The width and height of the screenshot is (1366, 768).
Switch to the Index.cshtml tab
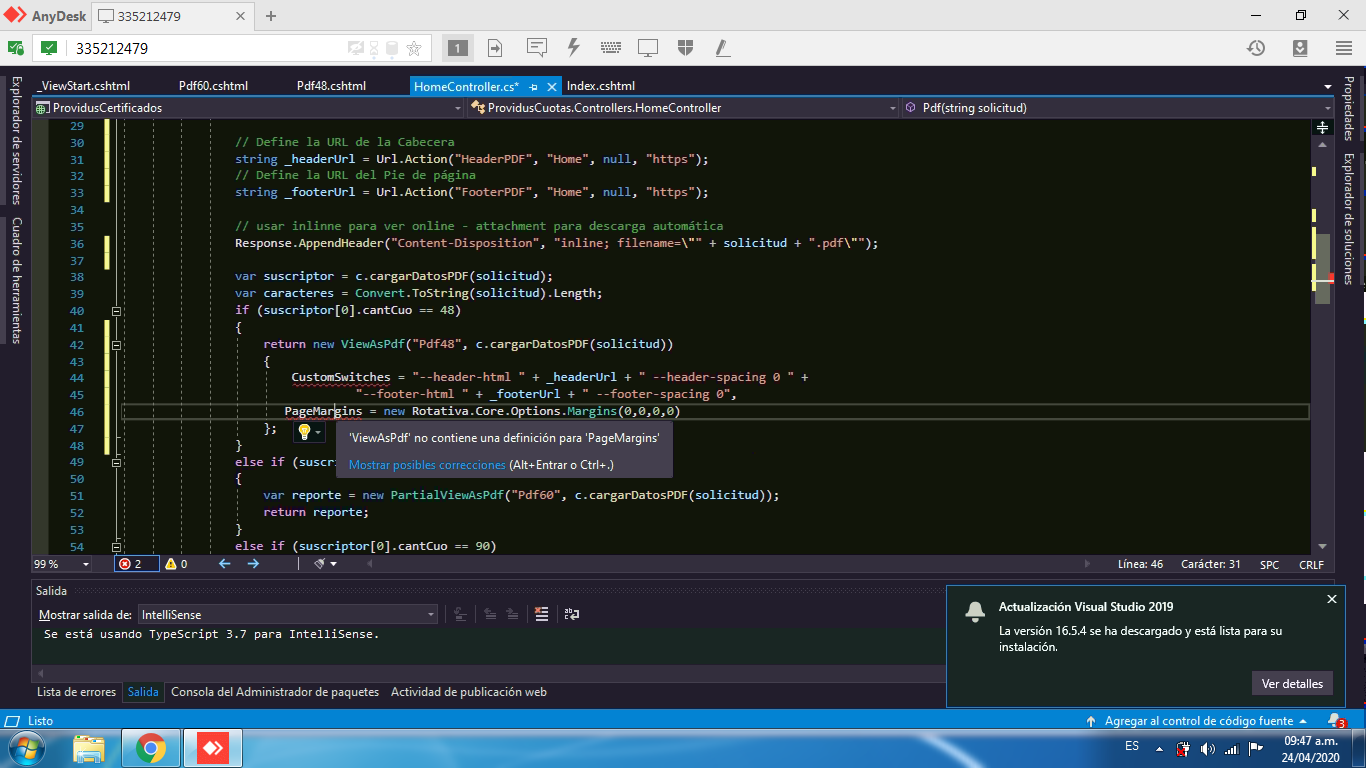click(601, 86)
